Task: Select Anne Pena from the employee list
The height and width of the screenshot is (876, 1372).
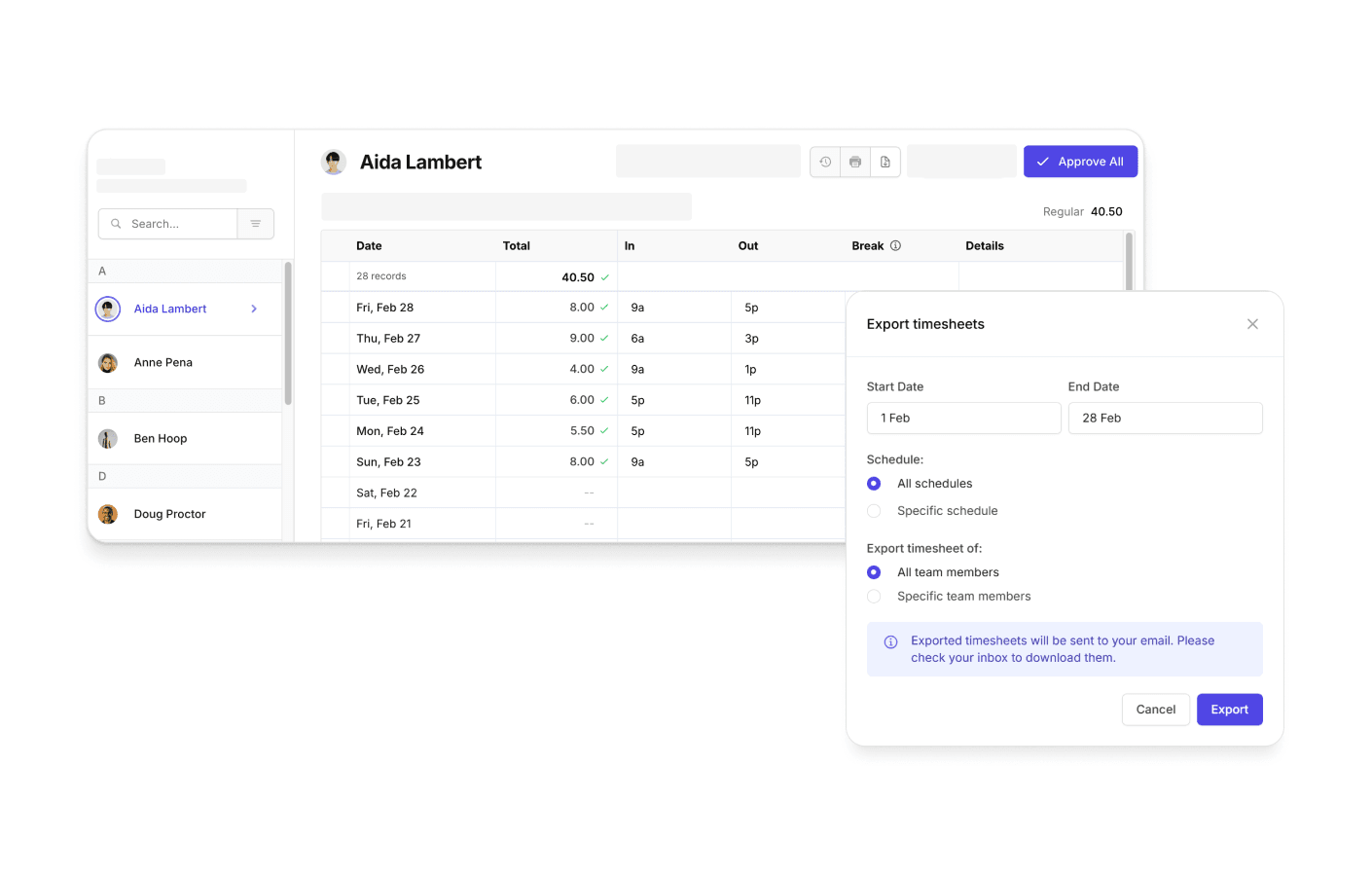Action: coord(163,362)
